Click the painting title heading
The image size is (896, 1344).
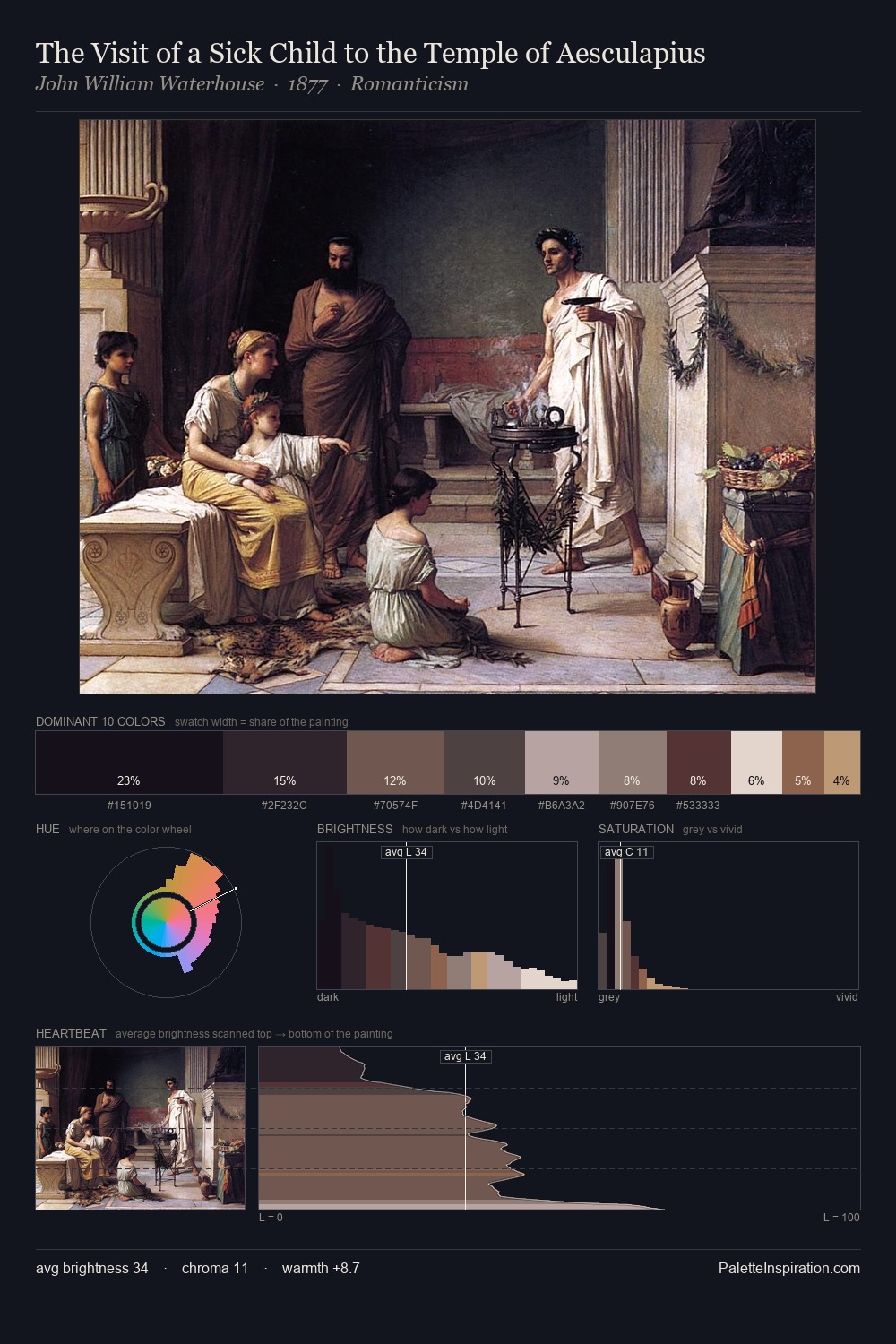370,54
